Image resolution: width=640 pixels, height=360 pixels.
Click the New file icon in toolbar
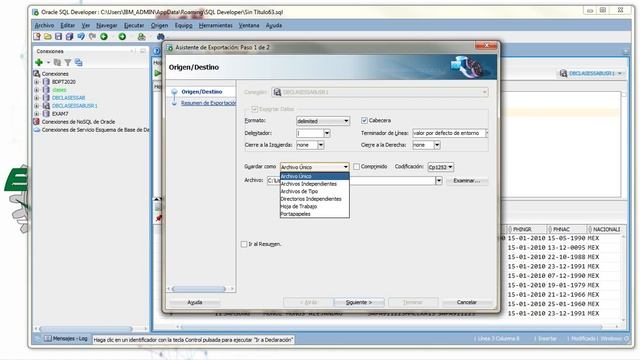pos(37,37)
